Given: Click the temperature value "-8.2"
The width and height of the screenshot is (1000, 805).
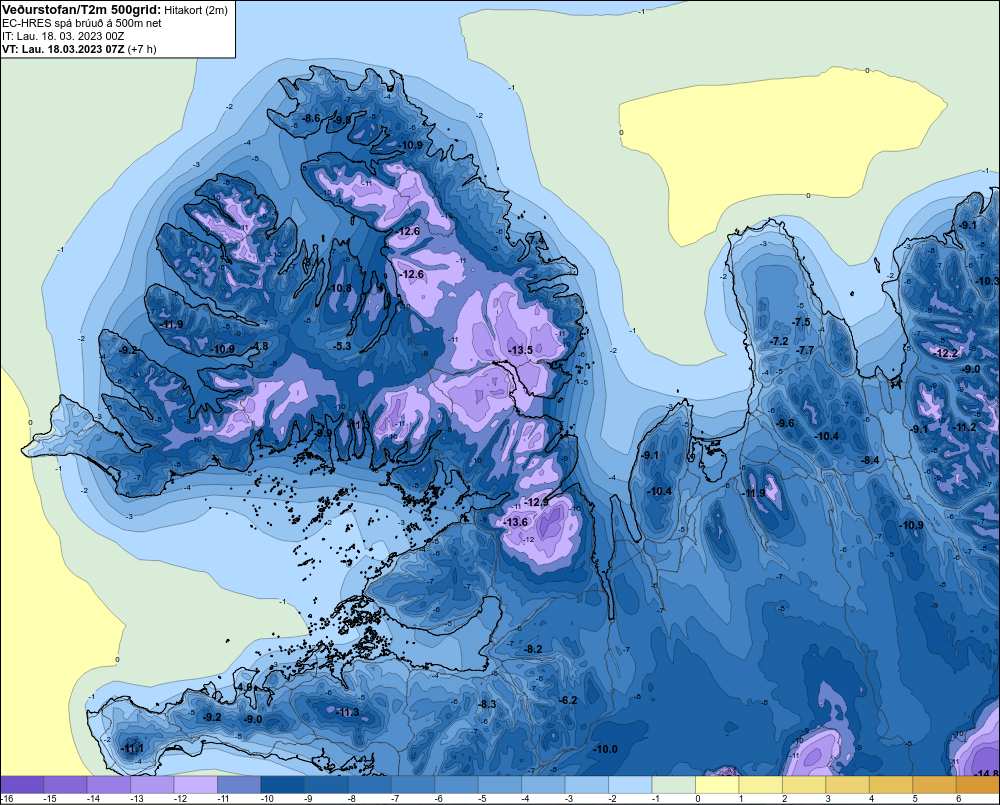Looking at the screenshot, I should 533,649.
